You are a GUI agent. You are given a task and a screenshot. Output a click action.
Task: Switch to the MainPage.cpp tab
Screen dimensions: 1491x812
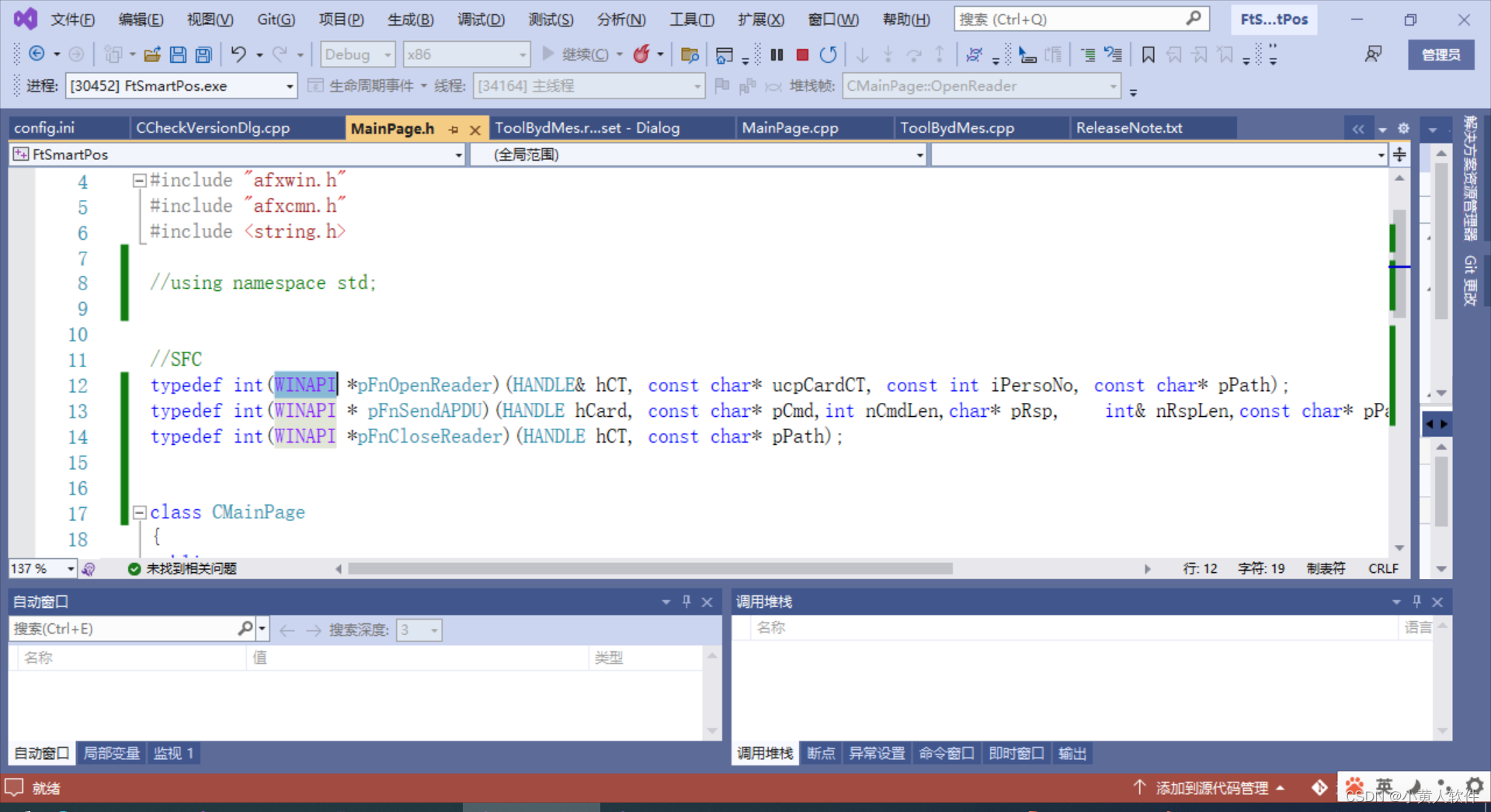pyautogui.click(x=789, y=127)
